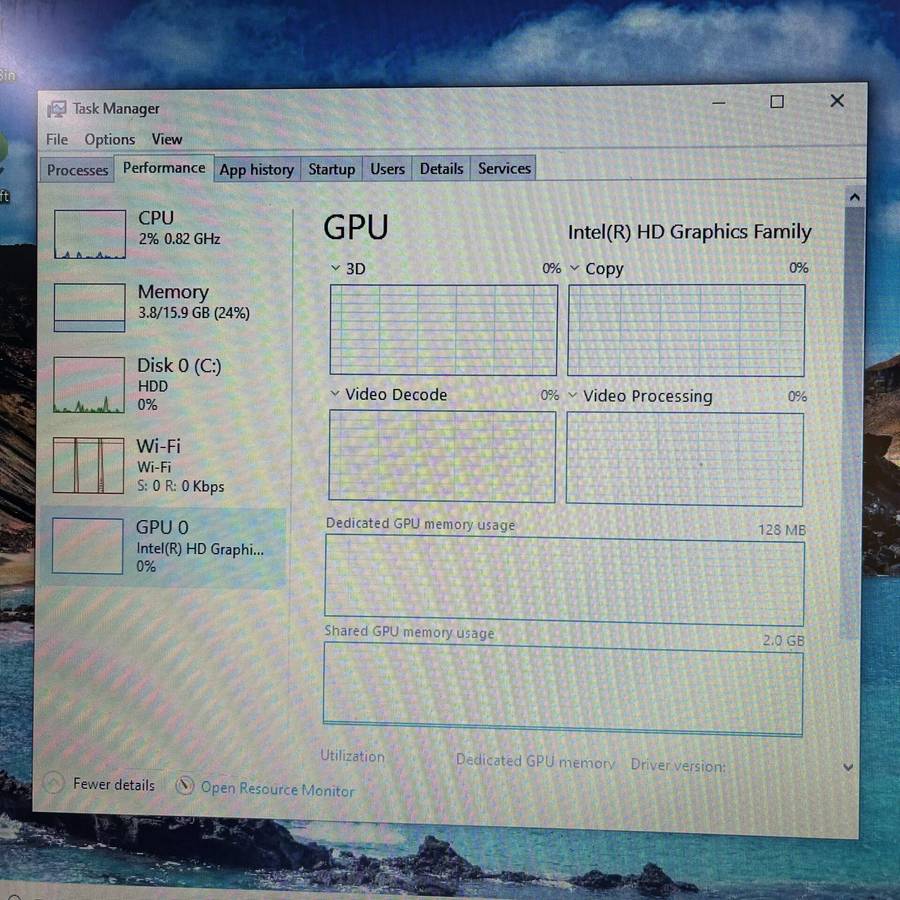Select the Disk 0 (C:) thumbnail graph
900x900 pixels.
[x=88, y=385]
